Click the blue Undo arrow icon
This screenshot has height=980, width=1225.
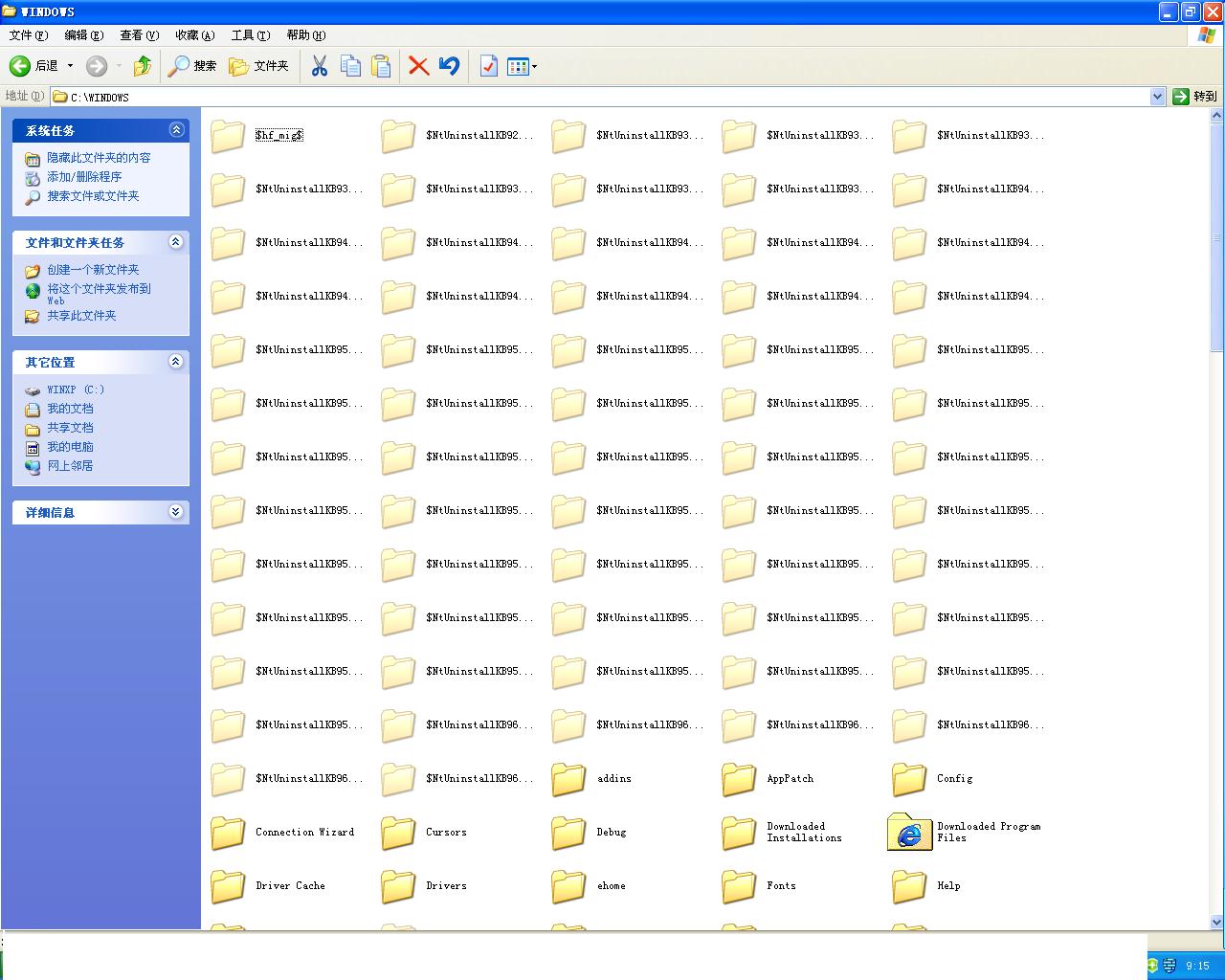click(449, 66)
